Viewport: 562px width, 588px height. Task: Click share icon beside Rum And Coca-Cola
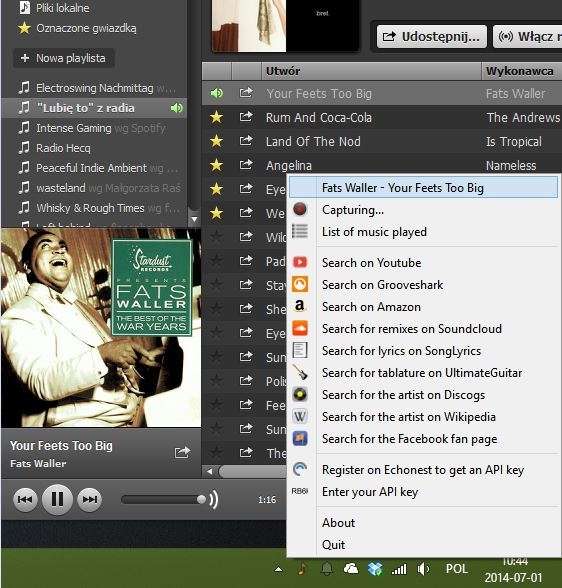246,117
